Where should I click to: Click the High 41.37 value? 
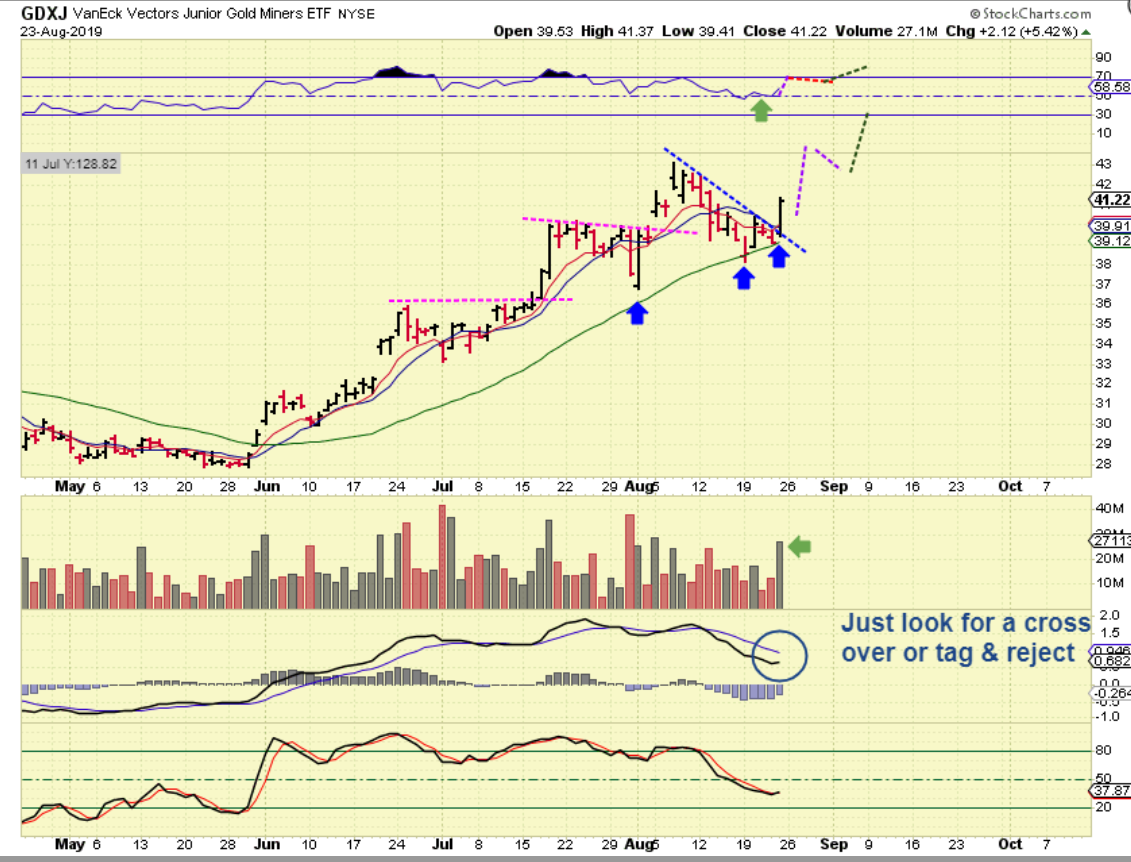click(x=617, y=31)
